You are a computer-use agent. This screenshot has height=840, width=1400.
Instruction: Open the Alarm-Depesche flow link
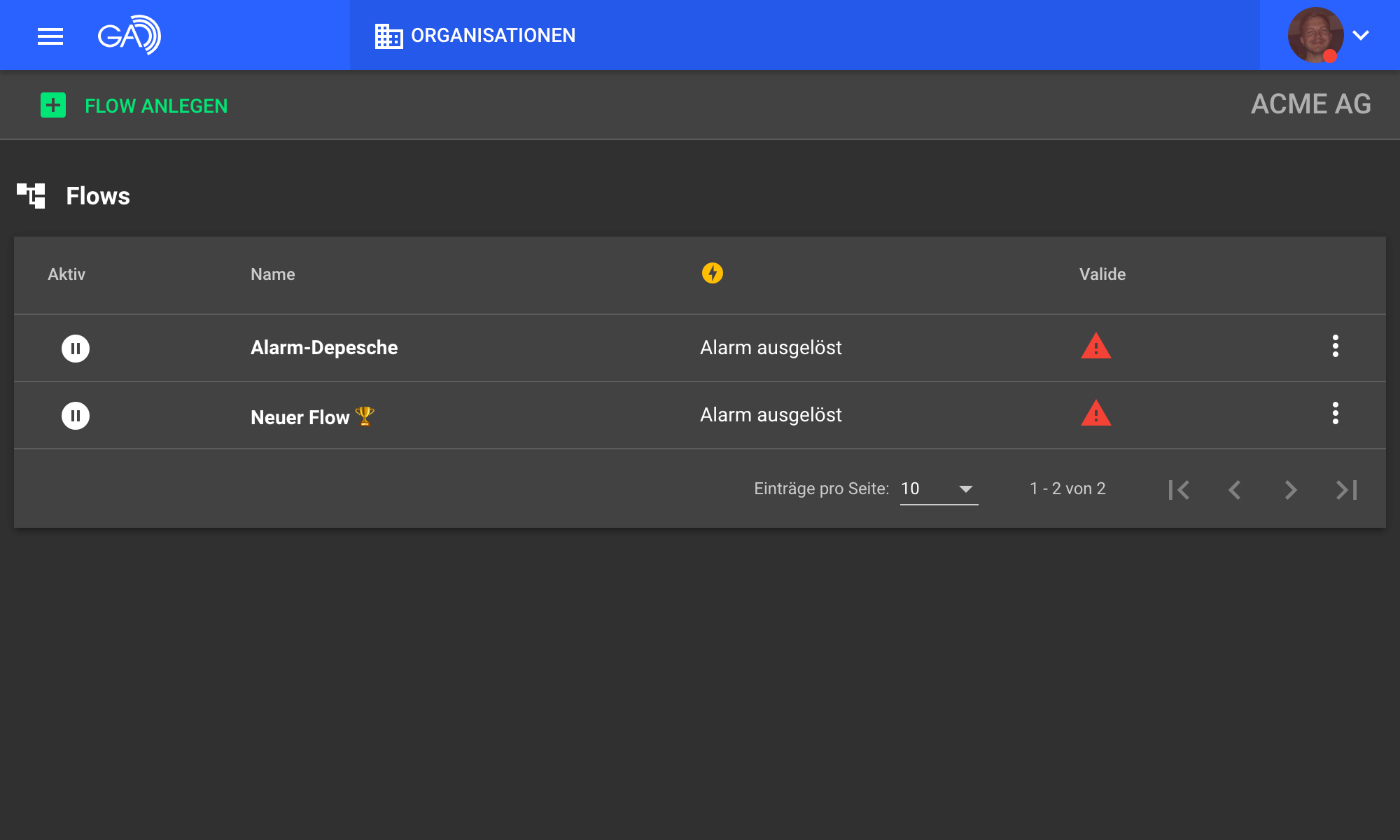pyautogui.click(x=323, y=348)
